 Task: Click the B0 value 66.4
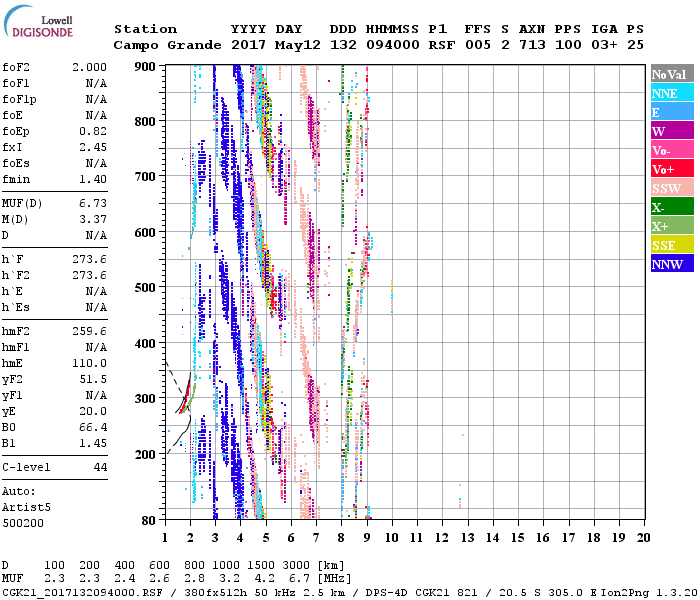93,428
